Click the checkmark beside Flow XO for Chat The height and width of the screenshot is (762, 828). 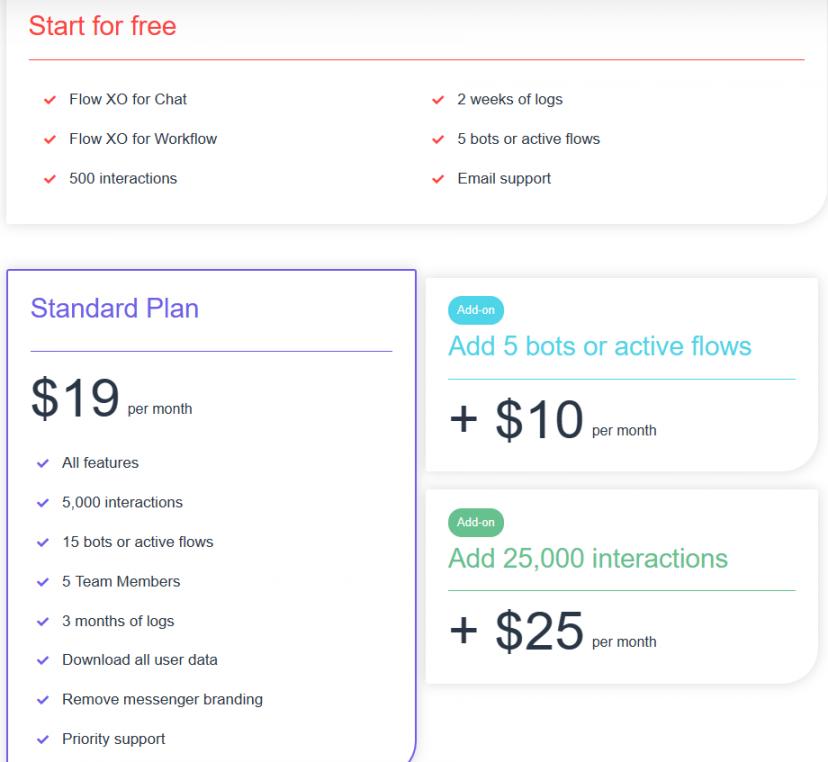pyautogui.click(x=50, y=100)
